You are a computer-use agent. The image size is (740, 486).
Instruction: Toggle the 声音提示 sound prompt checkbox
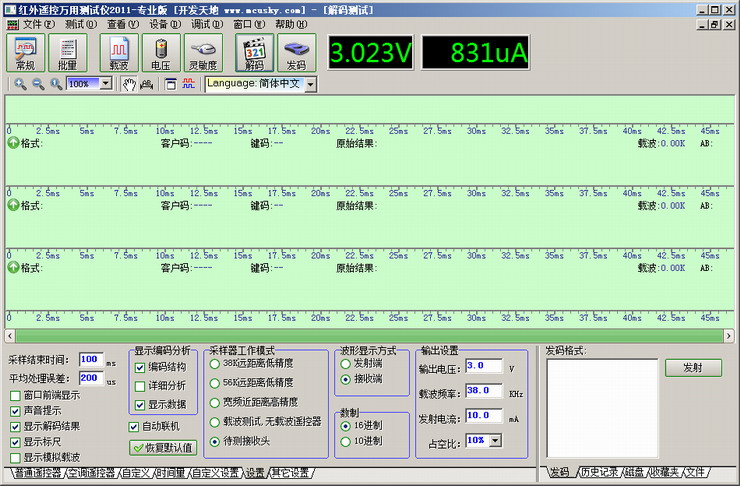pyautogui.click(x=15, y=410)
